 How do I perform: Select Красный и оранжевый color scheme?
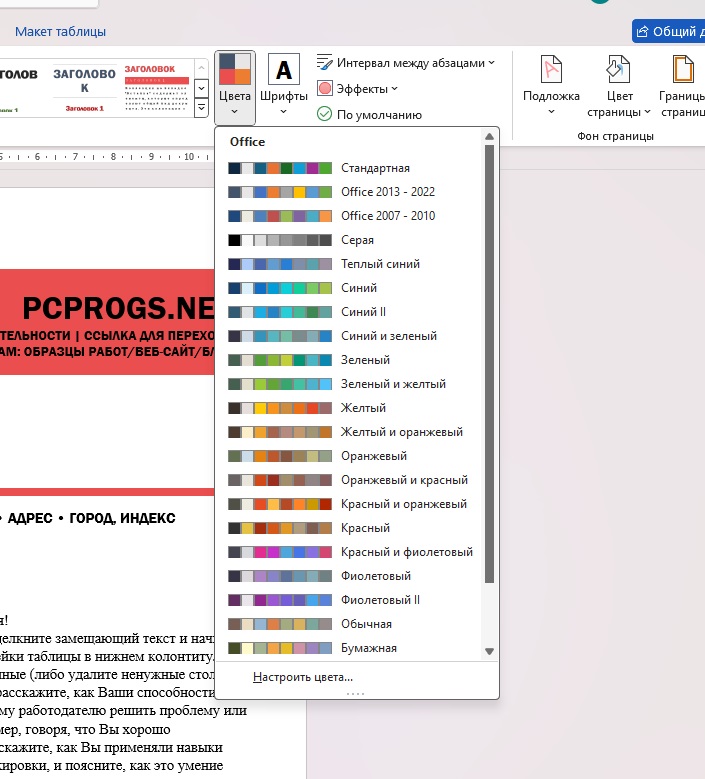pyautogui.click(x=348, y=504)
